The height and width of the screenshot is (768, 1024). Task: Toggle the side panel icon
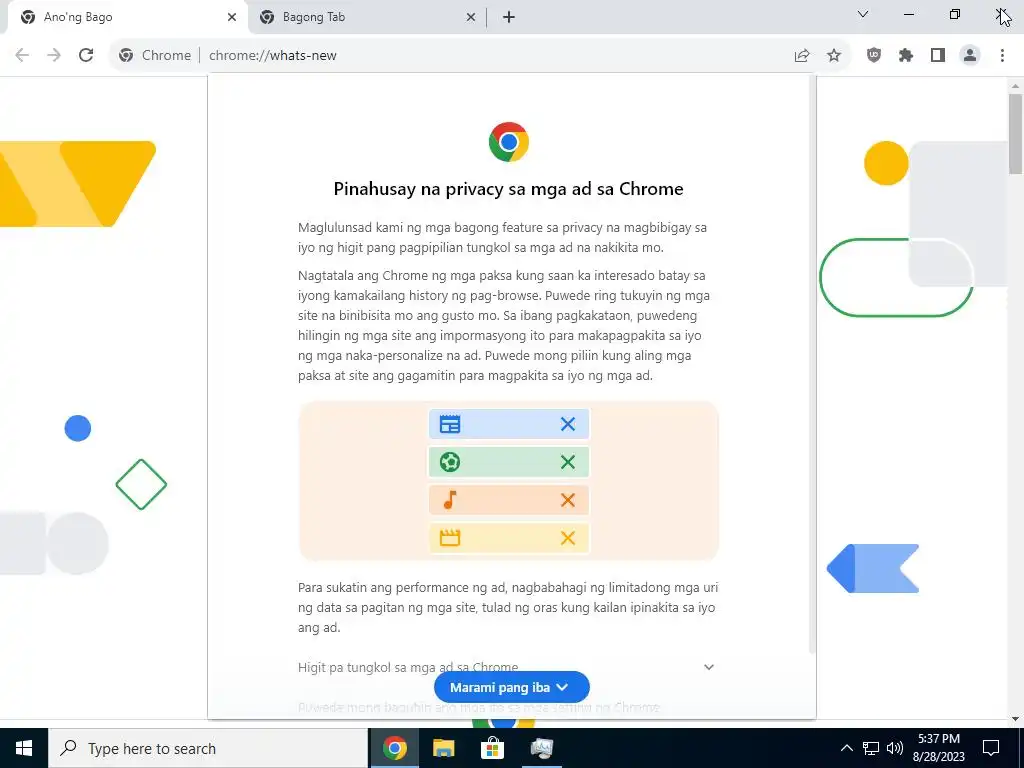click(938, 56)
